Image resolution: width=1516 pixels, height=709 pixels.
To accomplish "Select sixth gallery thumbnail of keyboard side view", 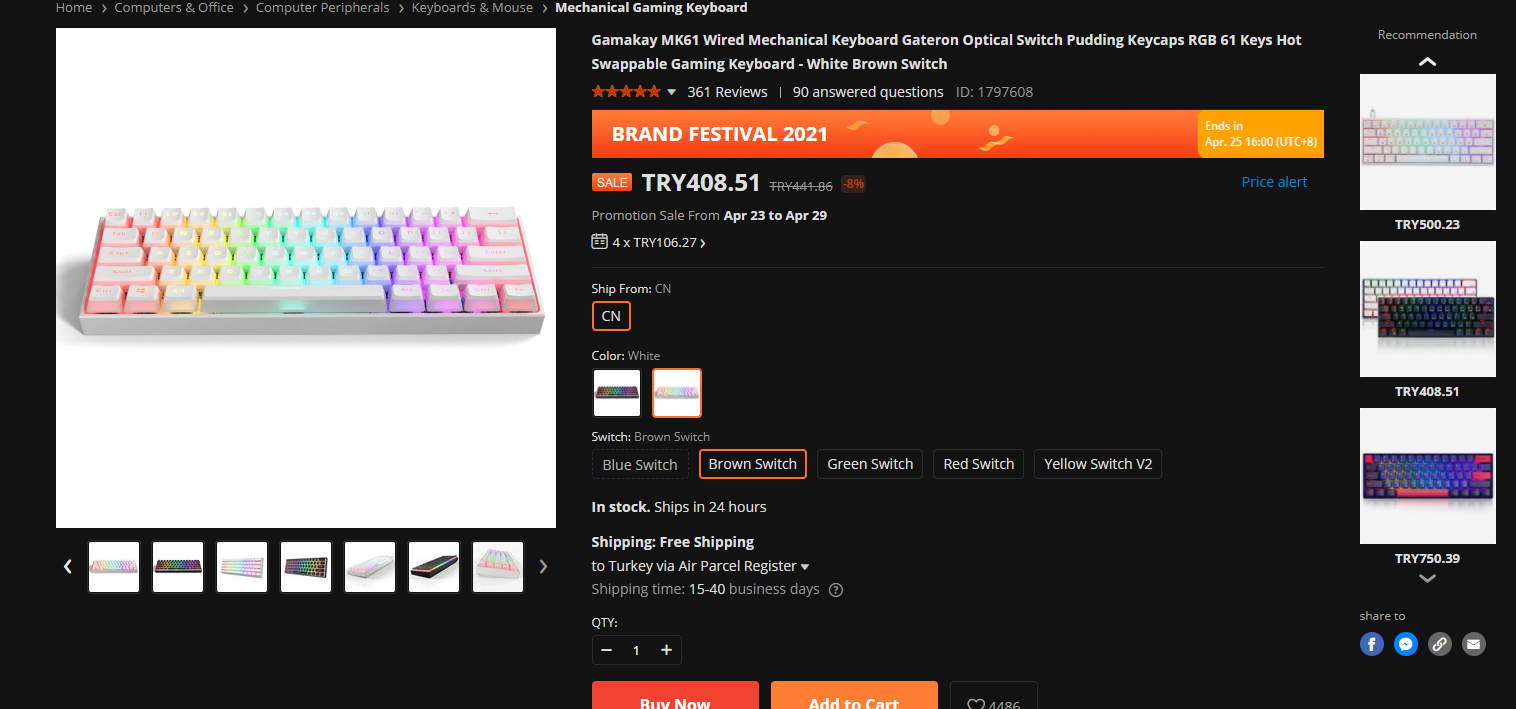I will click(x=434, y=567).
